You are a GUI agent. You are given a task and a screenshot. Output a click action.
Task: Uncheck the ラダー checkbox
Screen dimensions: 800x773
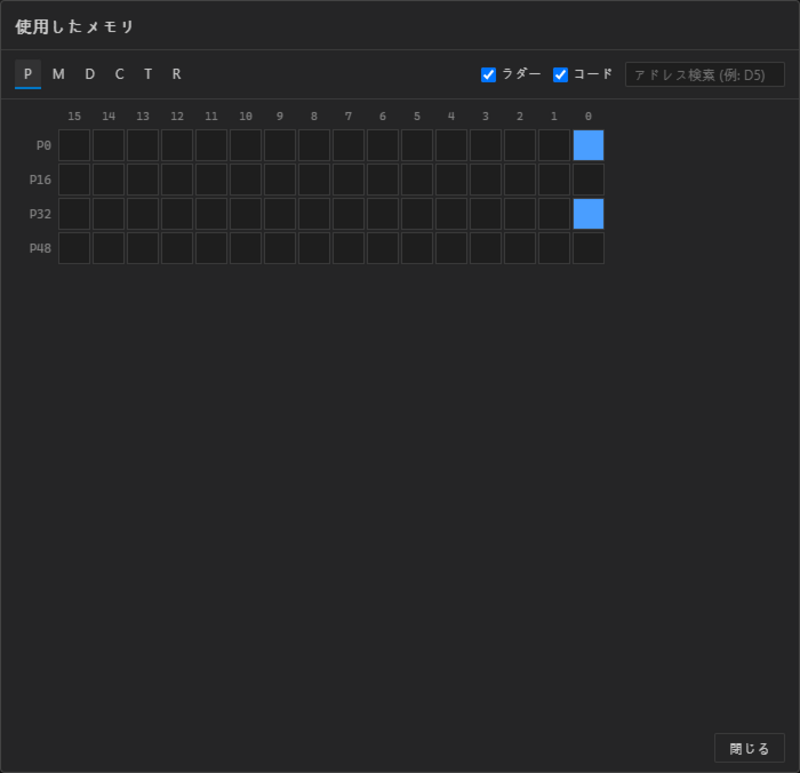pos(488,74)
